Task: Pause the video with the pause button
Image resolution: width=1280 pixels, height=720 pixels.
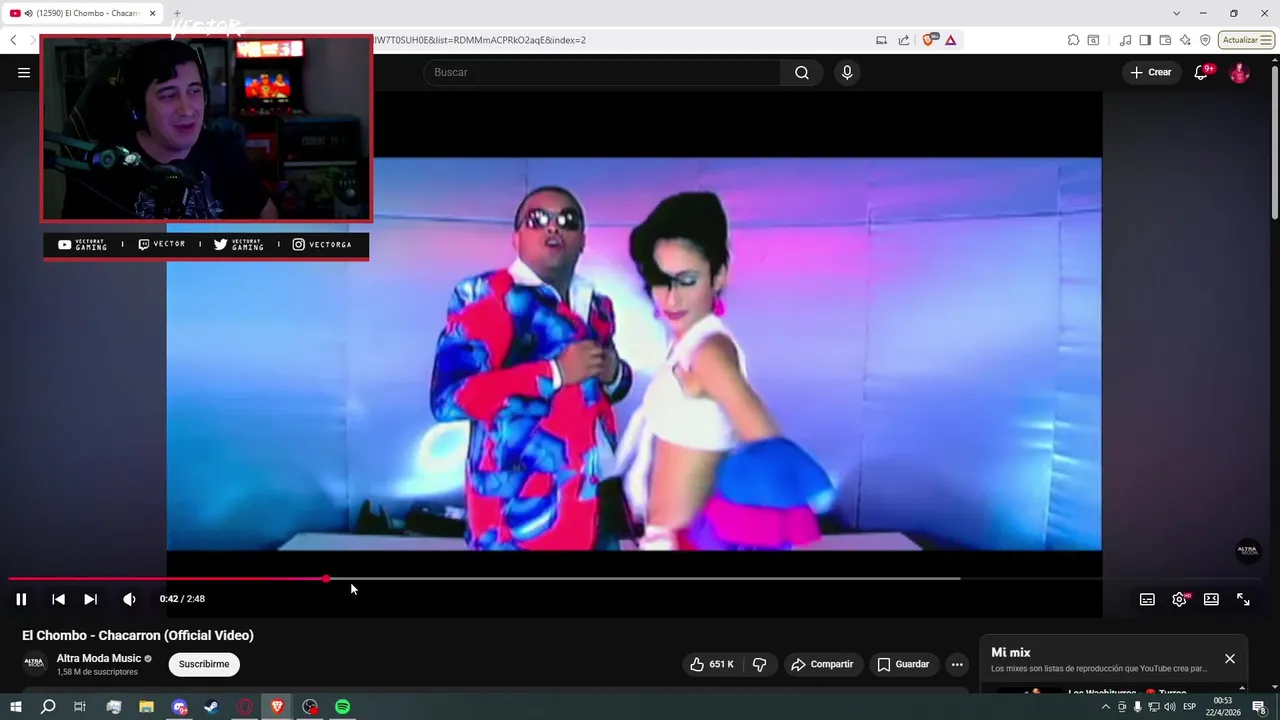Action: point(21,599)
